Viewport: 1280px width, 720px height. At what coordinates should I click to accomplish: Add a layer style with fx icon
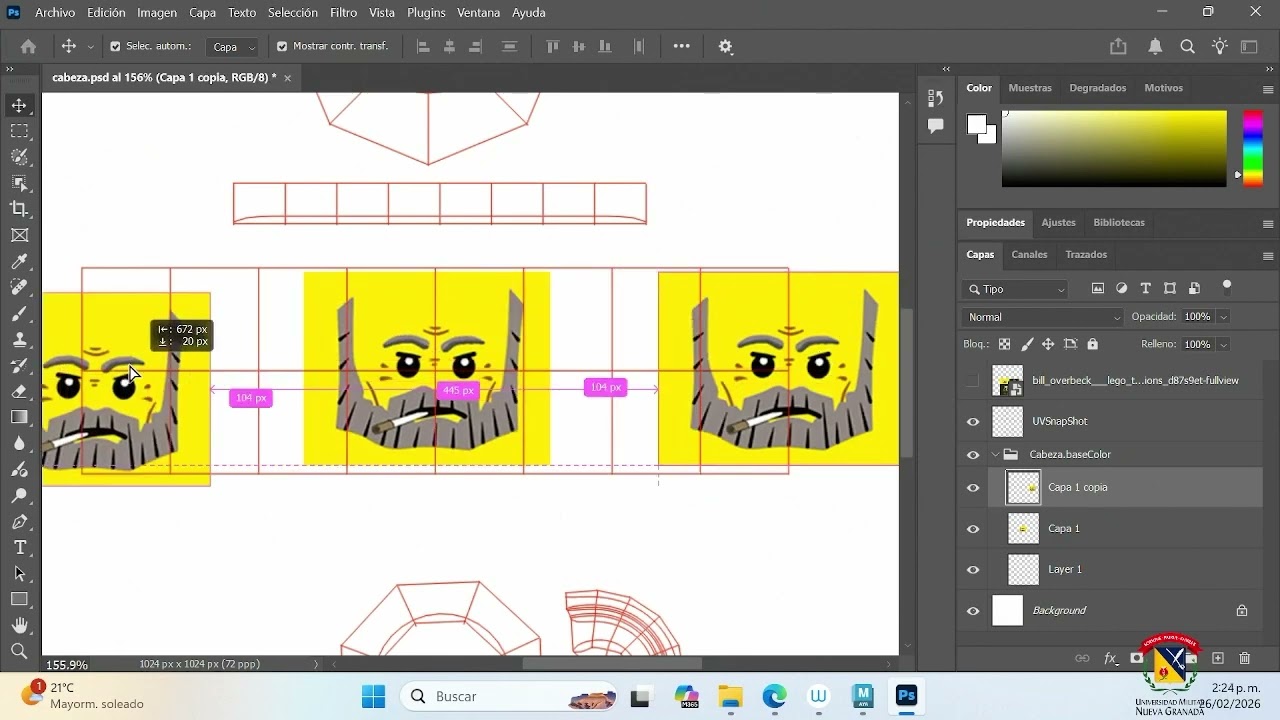[1110, 658]
